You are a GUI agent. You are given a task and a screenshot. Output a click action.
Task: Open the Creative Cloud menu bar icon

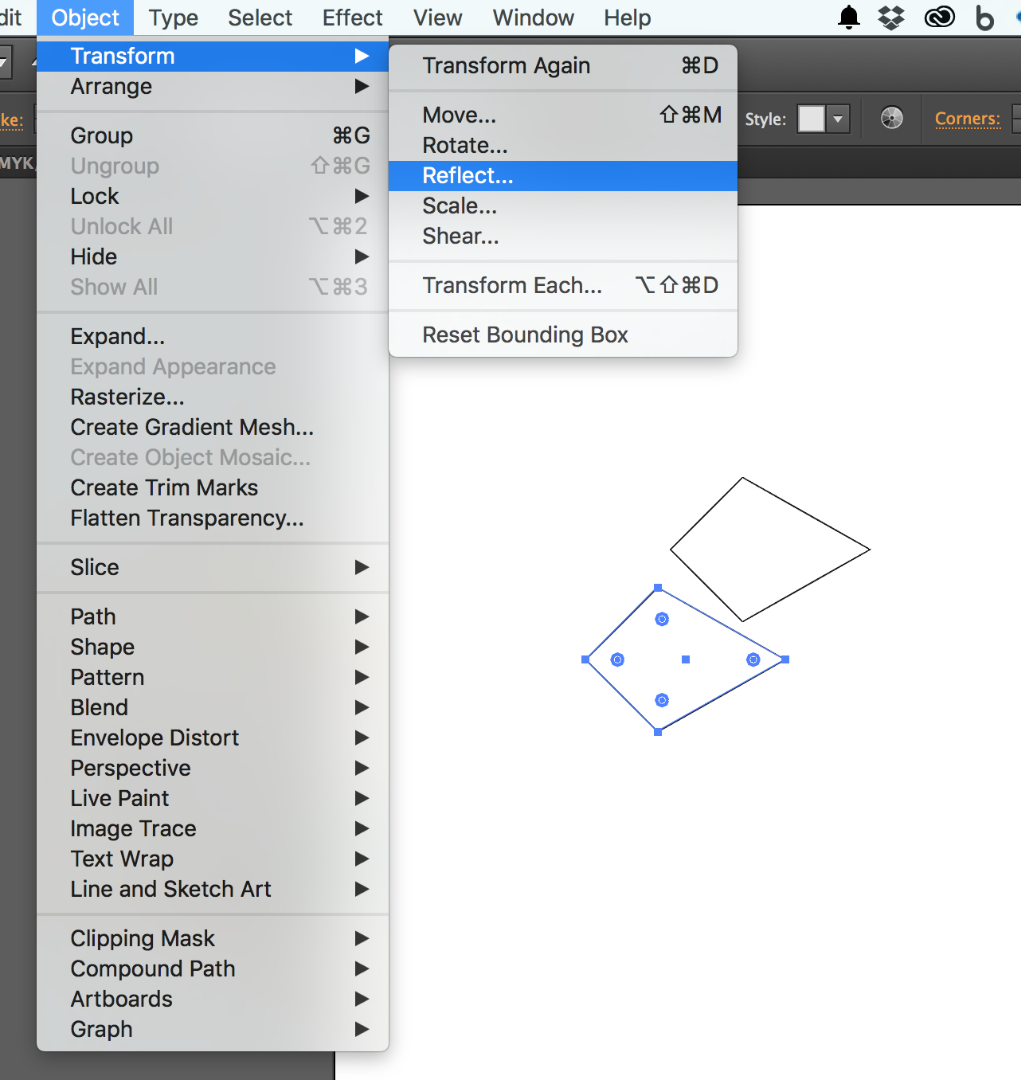coord(940,17)
